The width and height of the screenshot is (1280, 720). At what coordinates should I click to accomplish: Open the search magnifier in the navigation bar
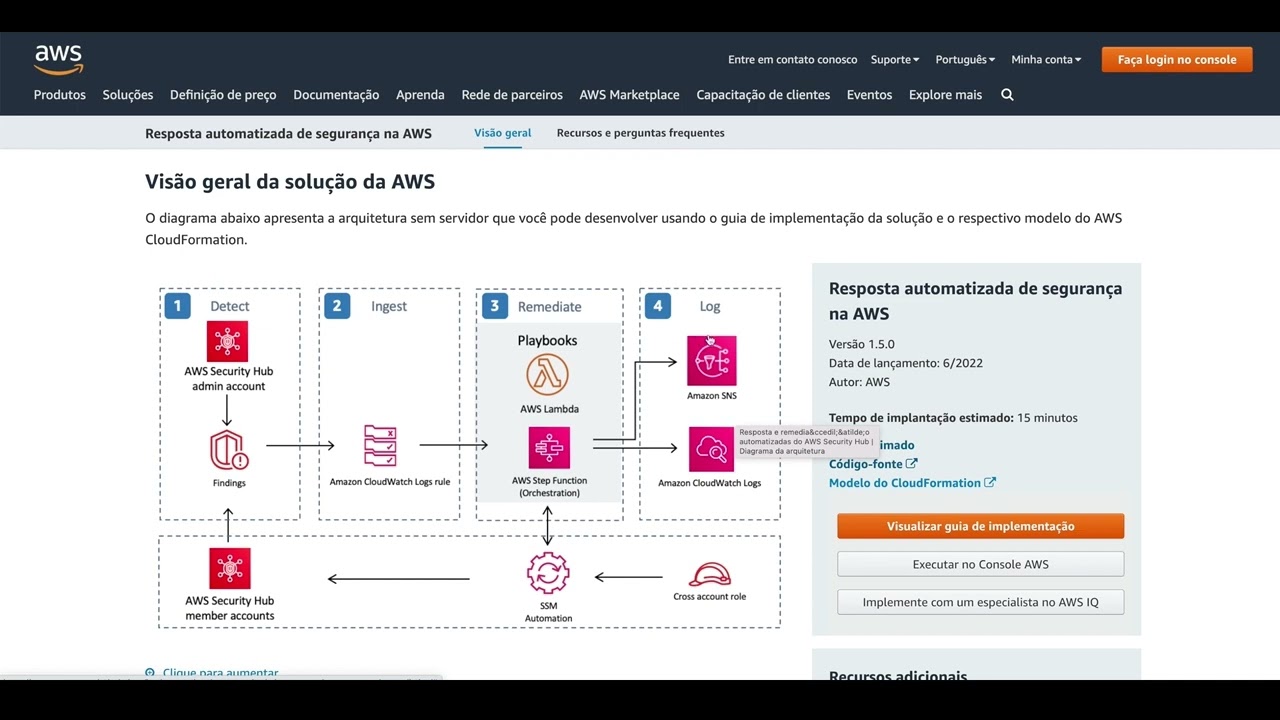click(1007, 95)
